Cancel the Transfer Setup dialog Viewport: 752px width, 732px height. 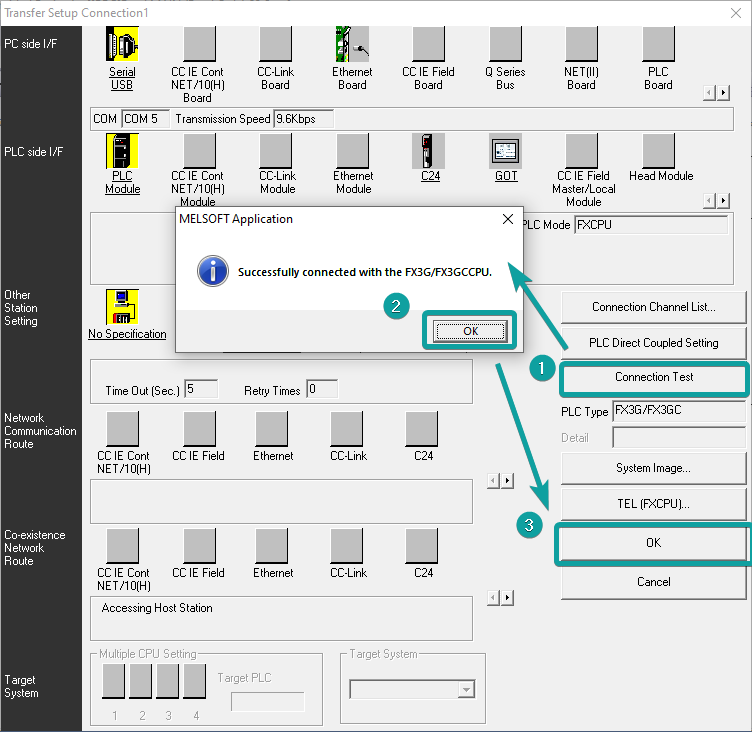coord(654,581)
